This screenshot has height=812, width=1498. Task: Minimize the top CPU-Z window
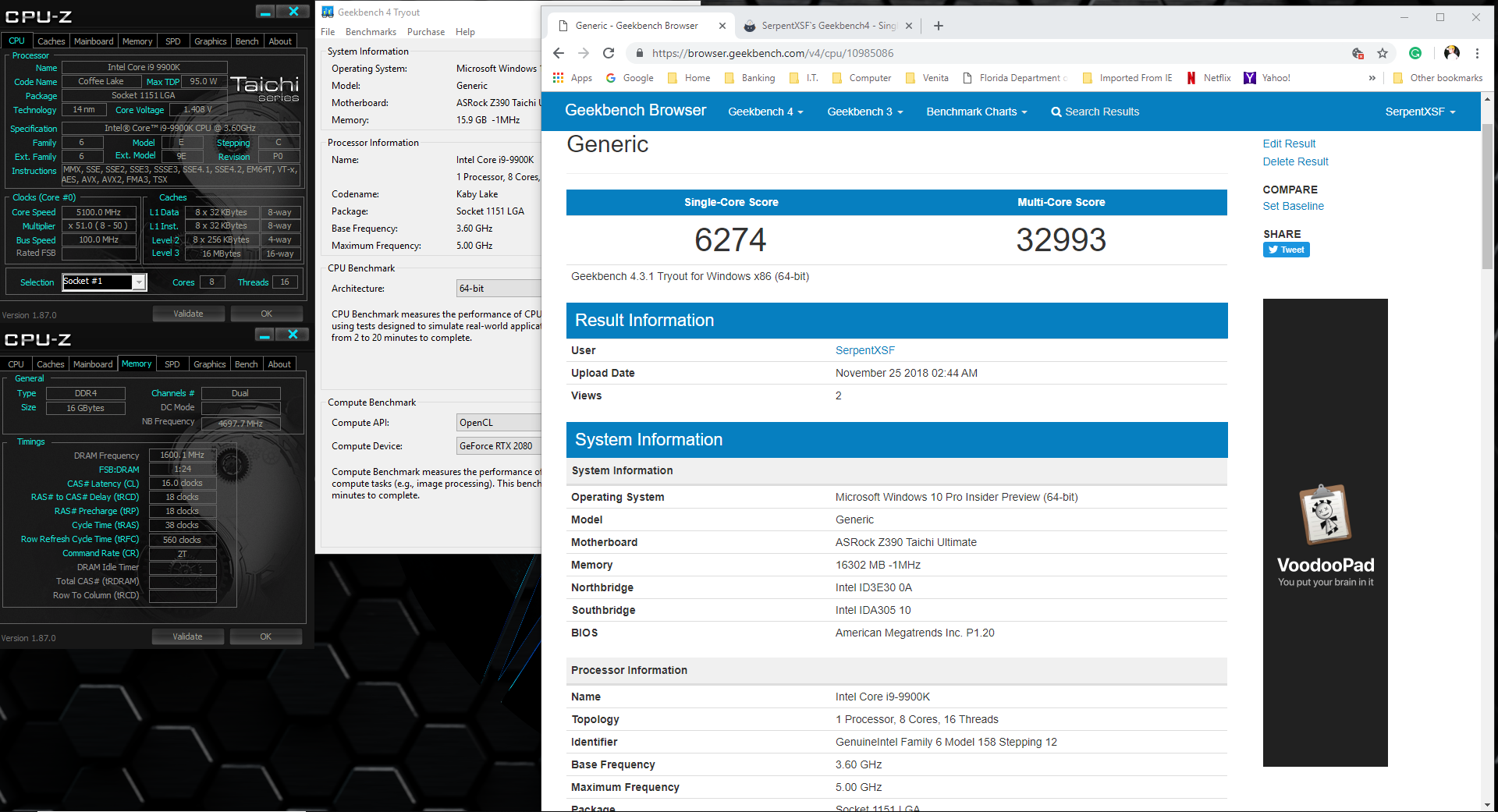265,12
